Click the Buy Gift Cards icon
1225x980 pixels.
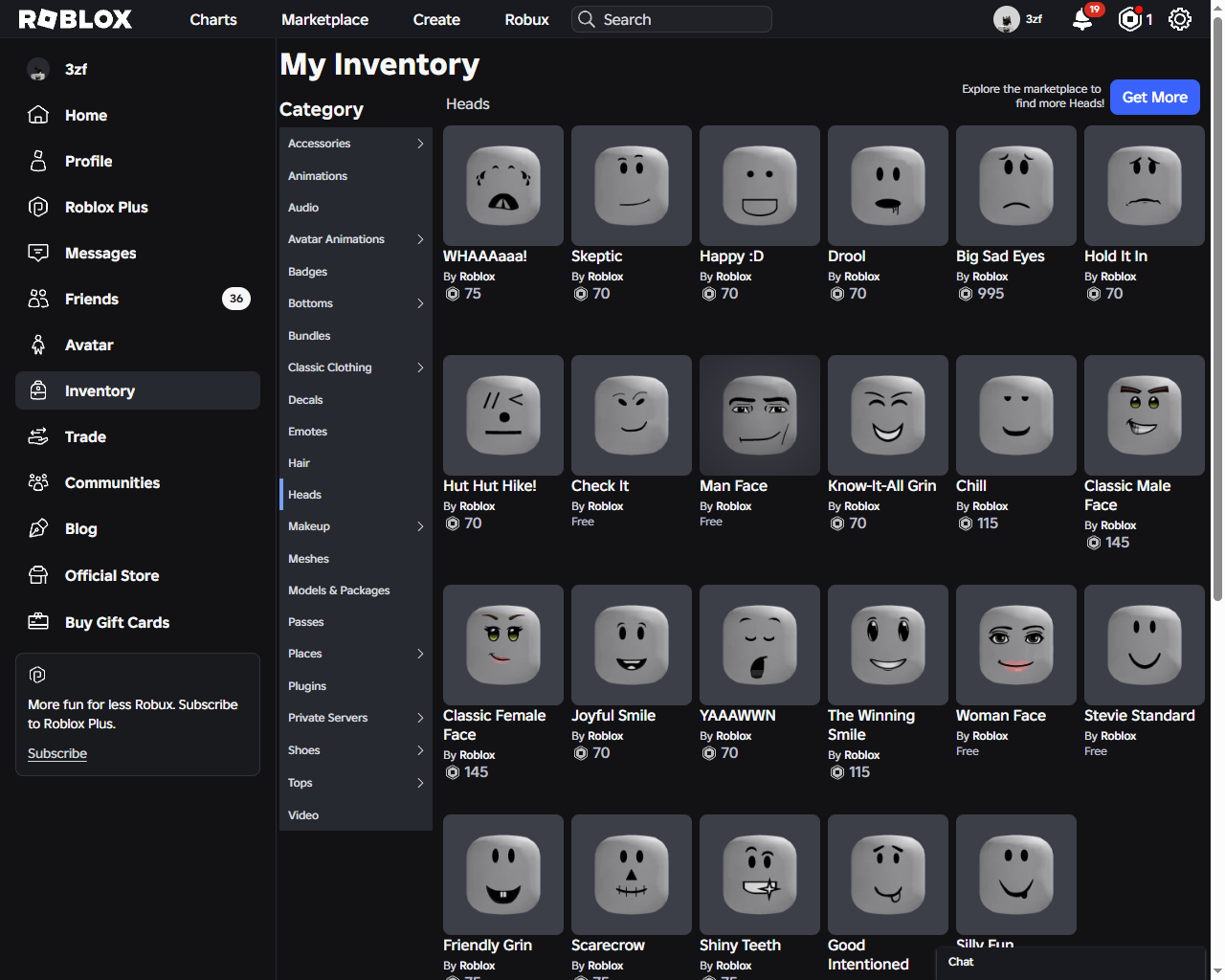pos(38,622)
